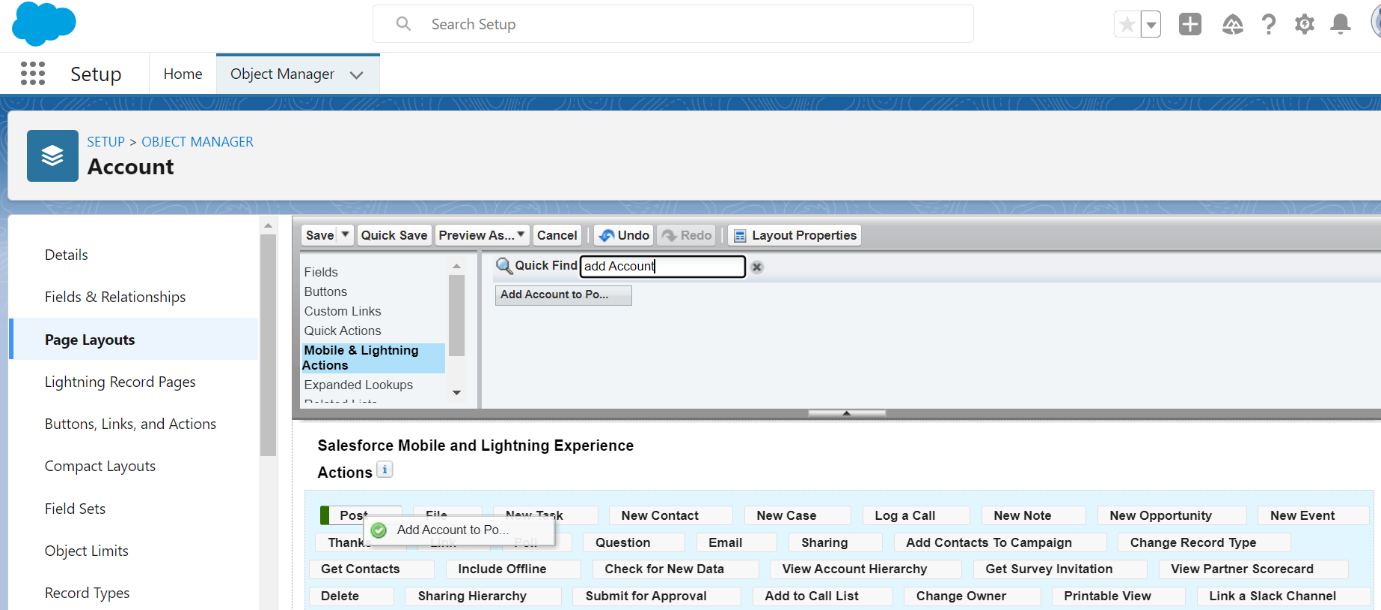Click the palette list scroll-down arrow
This screenshot has width=1381, height=610.
pos(457,393)
